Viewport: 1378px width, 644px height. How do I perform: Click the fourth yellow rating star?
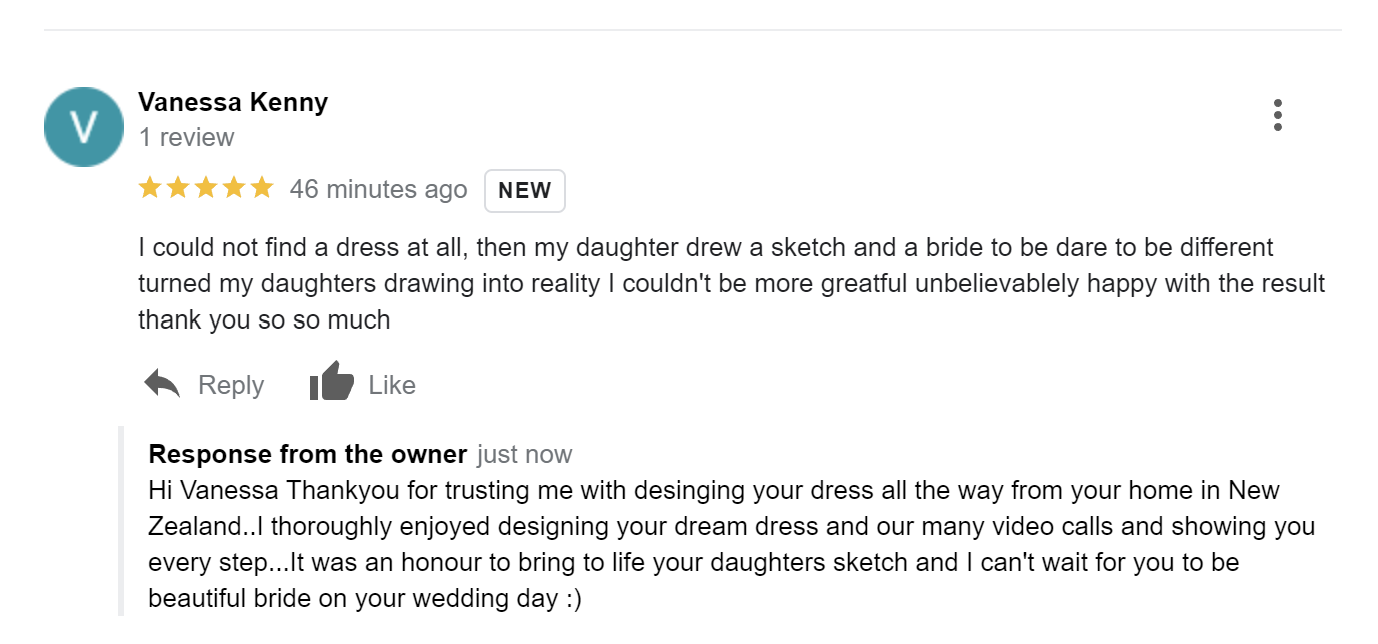(x=234, y=188)
